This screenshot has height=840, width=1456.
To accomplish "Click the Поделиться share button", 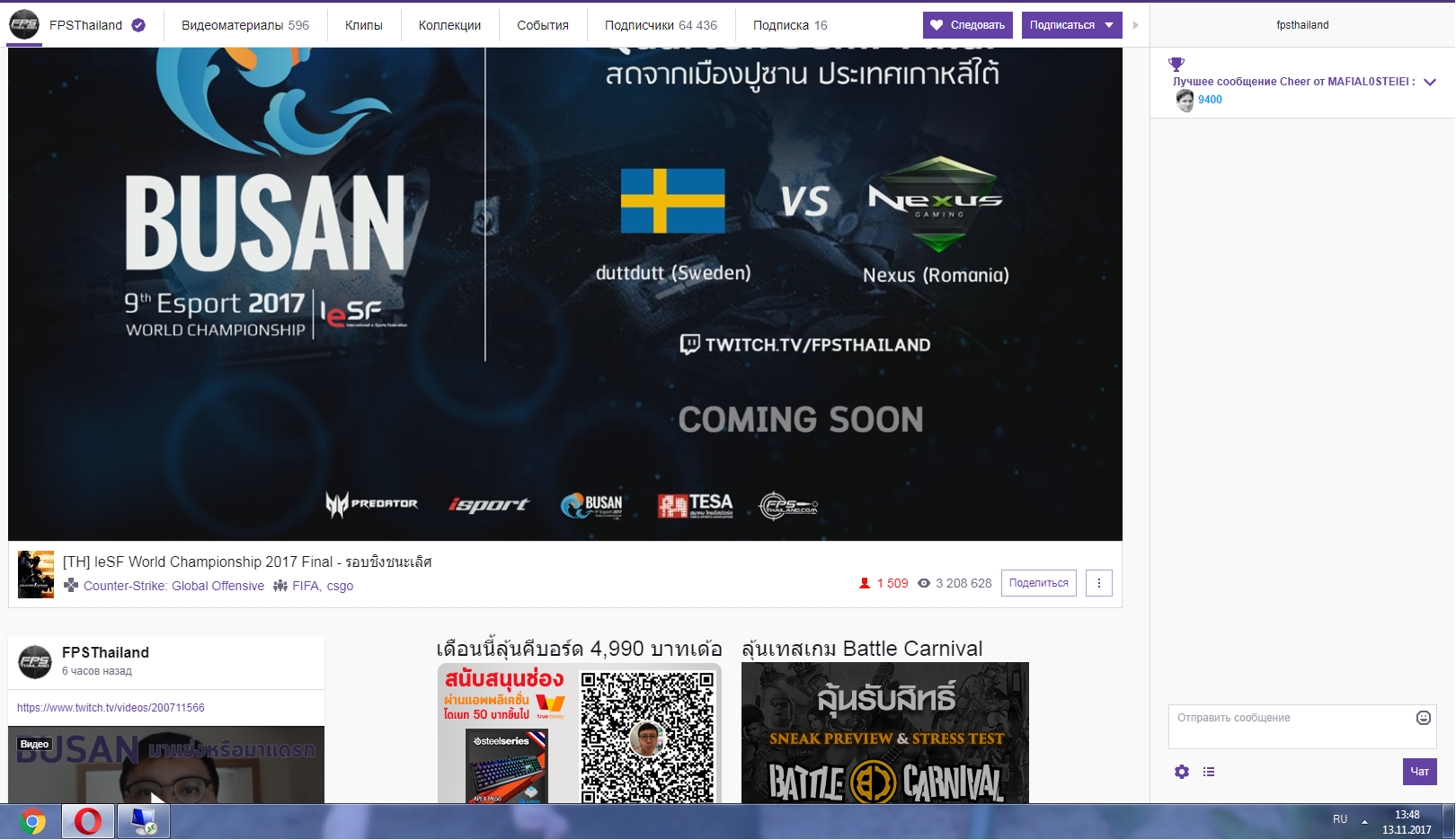I will coord(1038,583).
